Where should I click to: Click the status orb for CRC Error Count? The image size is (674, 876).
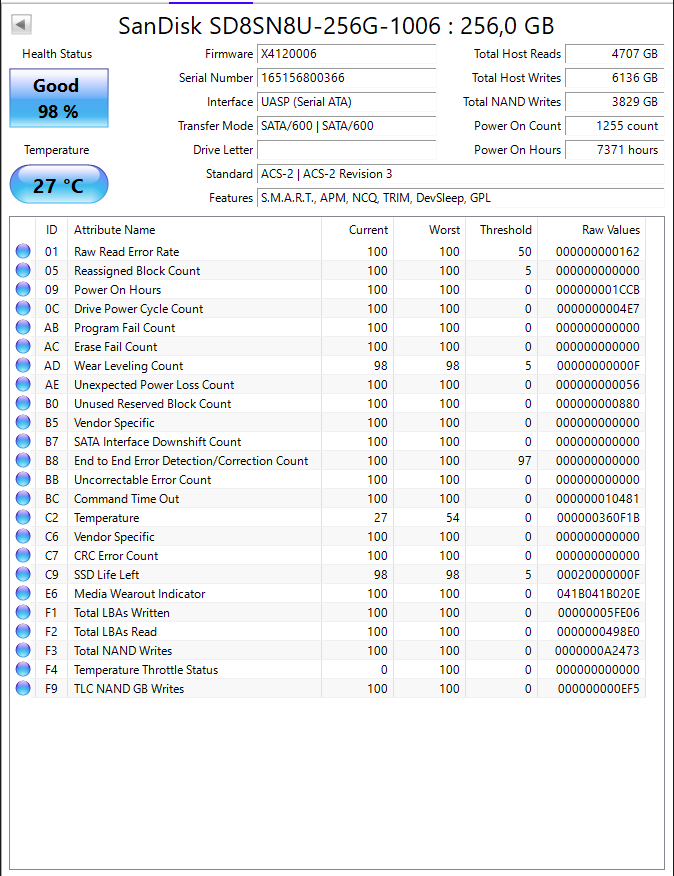click(23, 555)
